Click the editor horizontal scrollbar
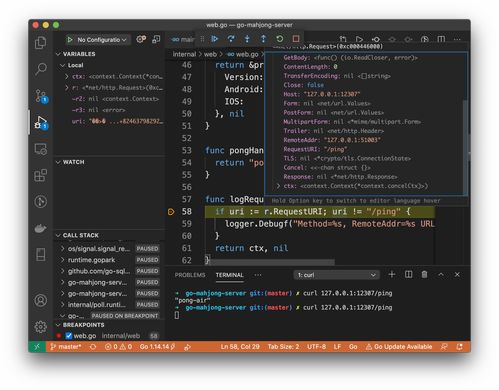This screenshot has height=390, width=499. tap(271, 262)
